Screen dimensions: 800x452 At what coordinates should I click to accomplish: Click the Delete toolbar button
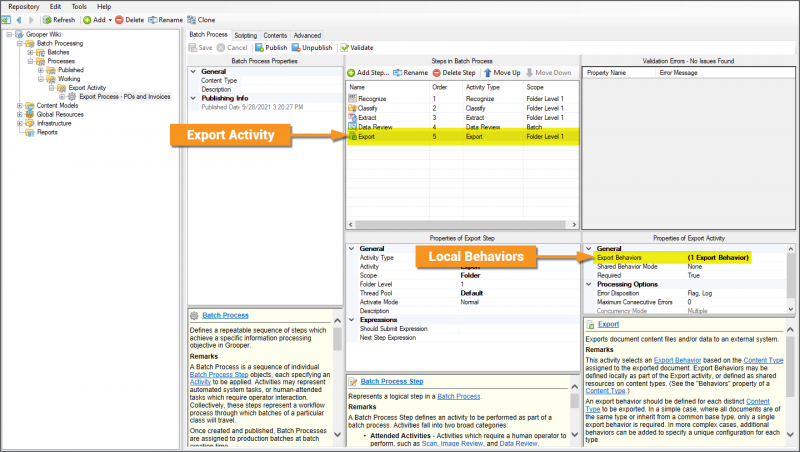(x=130, y=20)
